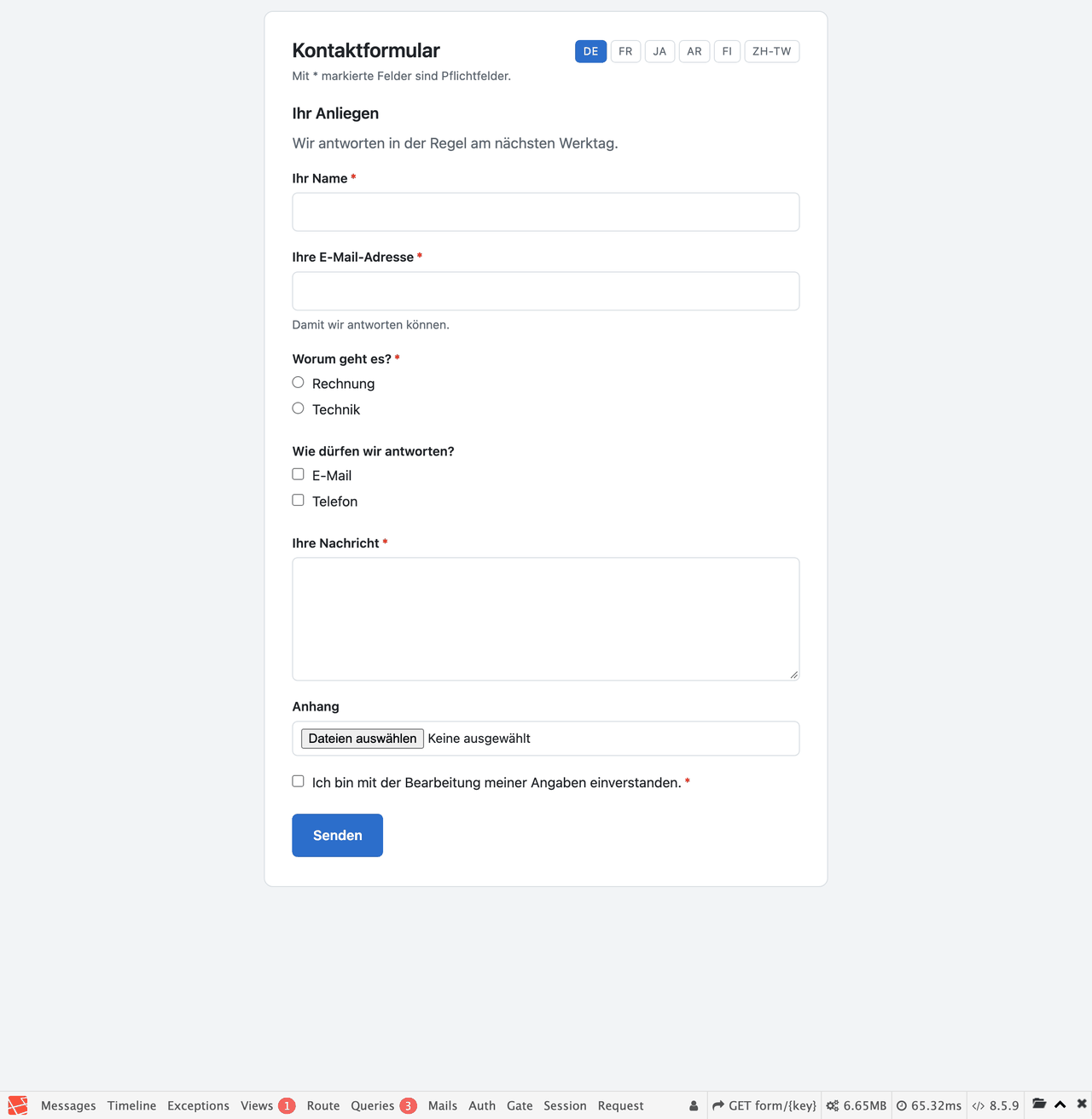Screen dimensions: 1092x1119
Task: Select the Rechnung radio option
Action: tap(298, 382)
